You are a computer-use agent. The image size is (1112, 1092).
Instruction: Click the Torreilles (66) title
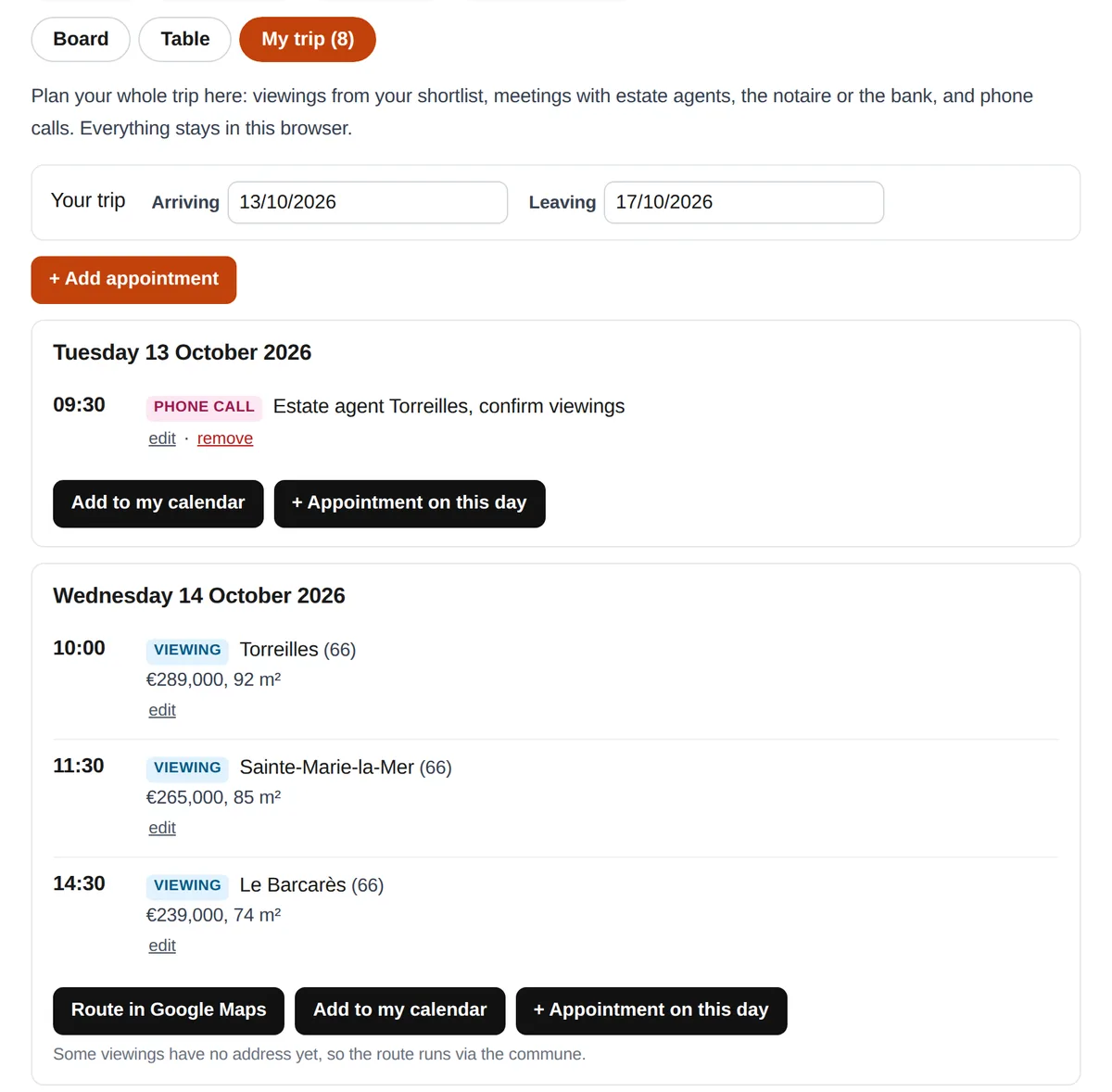[x=297, y=650]
